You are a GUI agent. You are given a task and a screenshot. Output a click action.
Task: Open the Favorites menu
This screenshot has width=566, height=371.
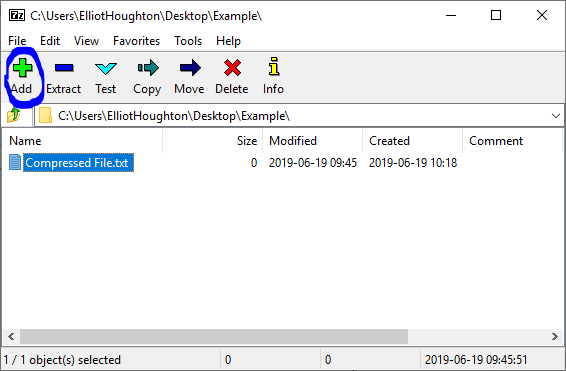click(x=136, y=41)
